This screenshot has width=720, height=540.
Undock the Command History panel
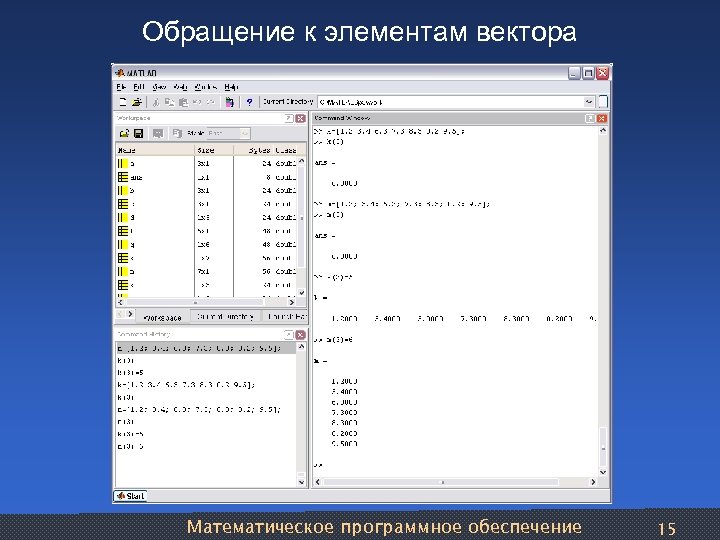(288, 335)
